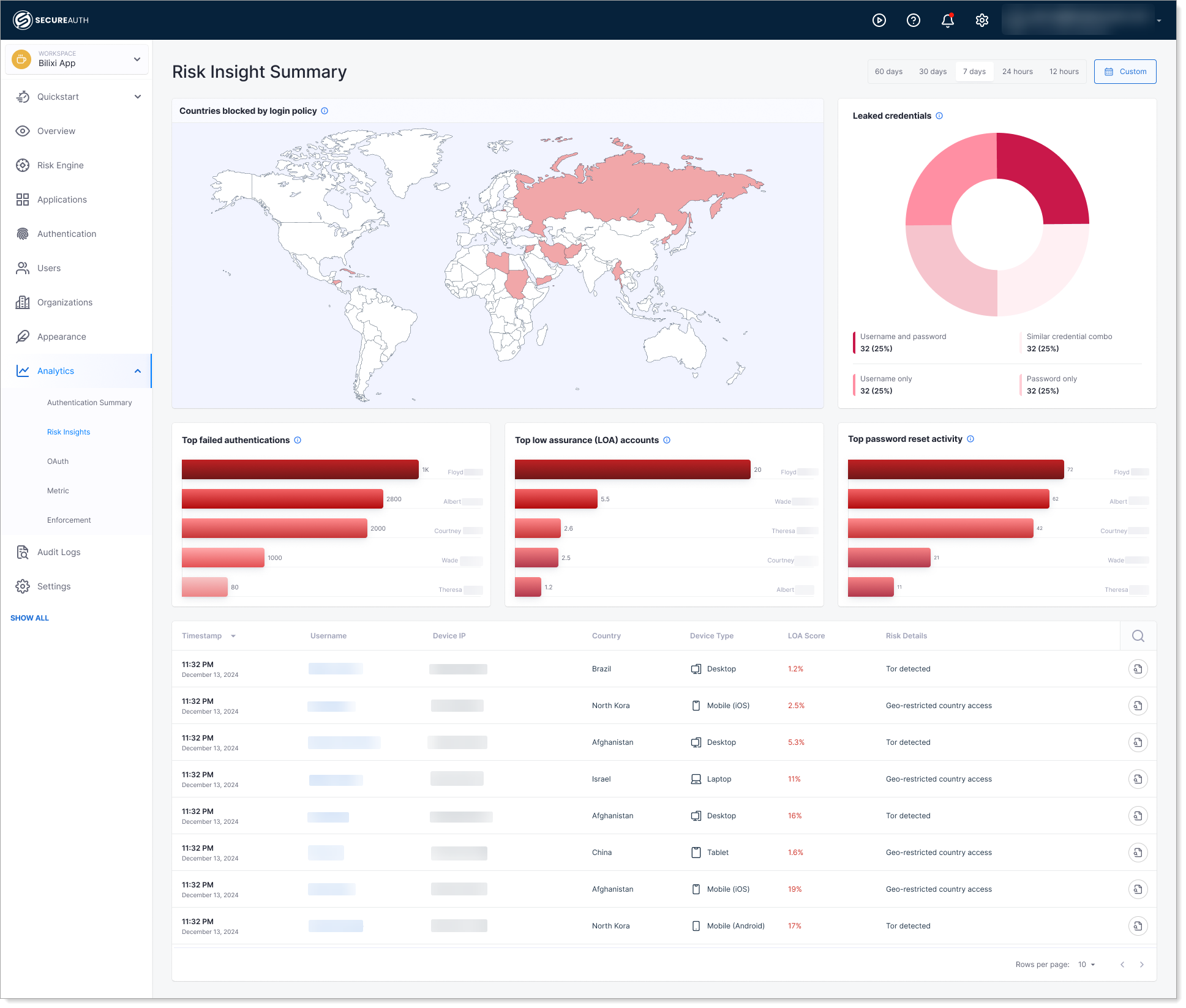1186x1008 pixels.
Task: Collapse the Analytics section
Action: point(137,370)
